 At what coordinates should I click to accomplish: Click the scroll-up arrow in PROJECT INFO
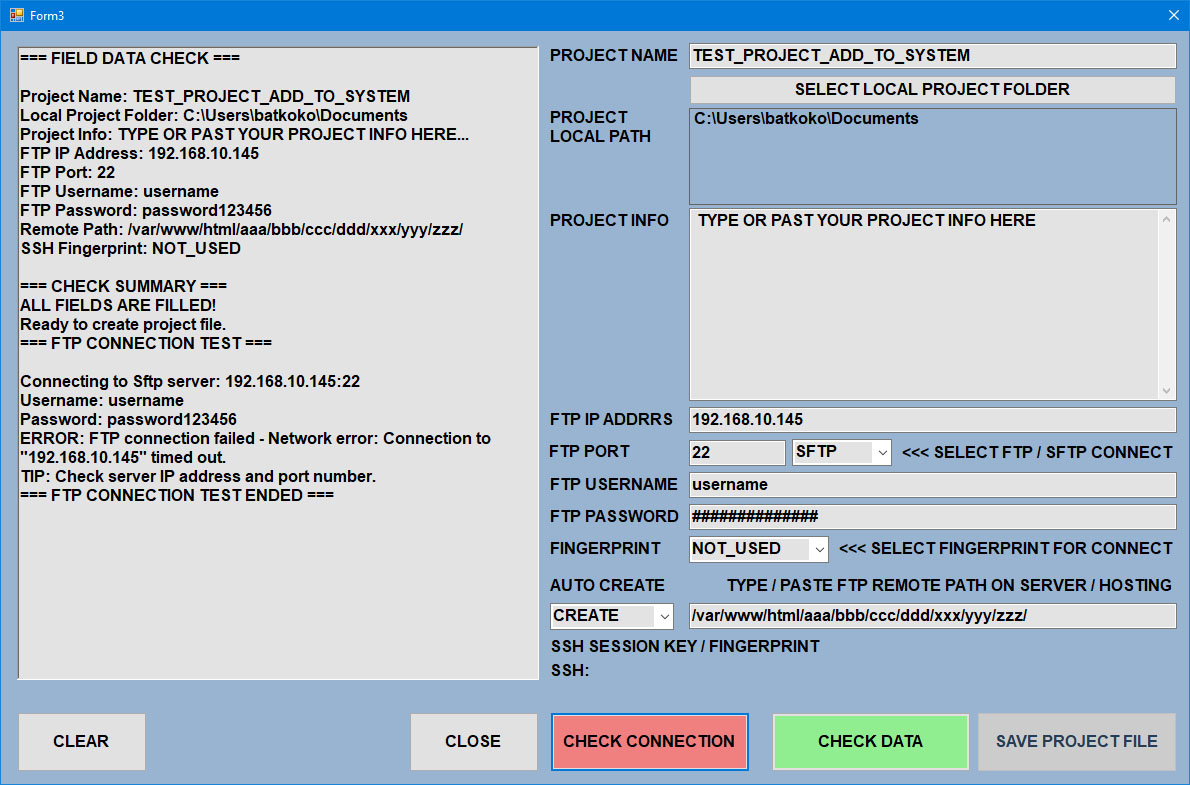[x=1166, y=219]
